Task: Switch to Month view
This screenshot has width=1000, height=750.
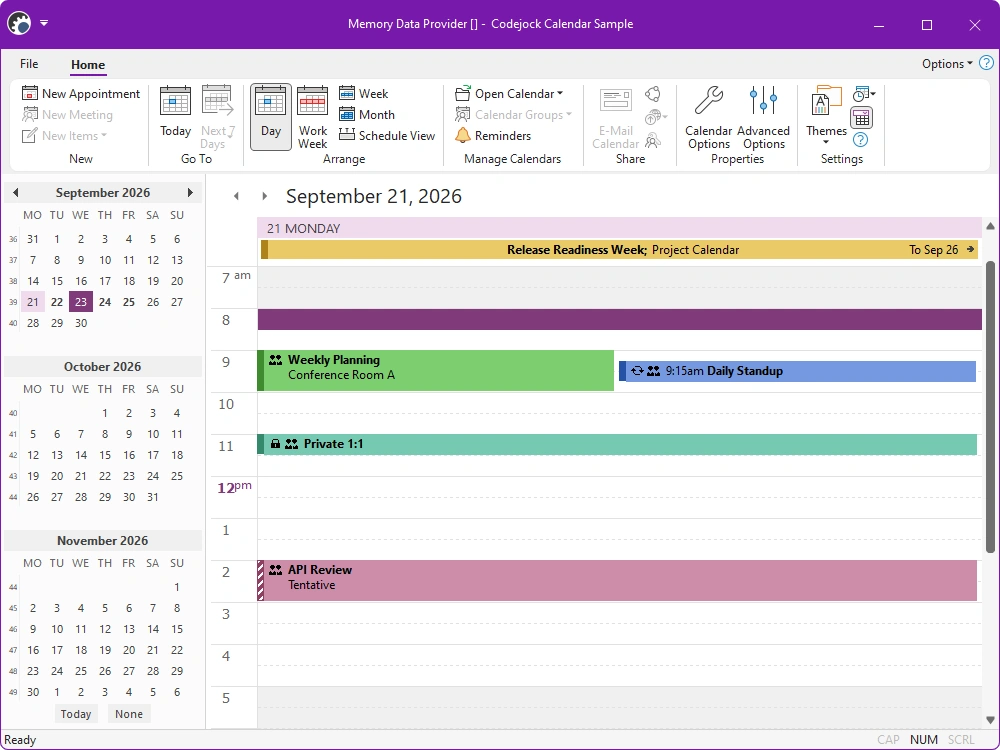Action: [x=367, y=115]
